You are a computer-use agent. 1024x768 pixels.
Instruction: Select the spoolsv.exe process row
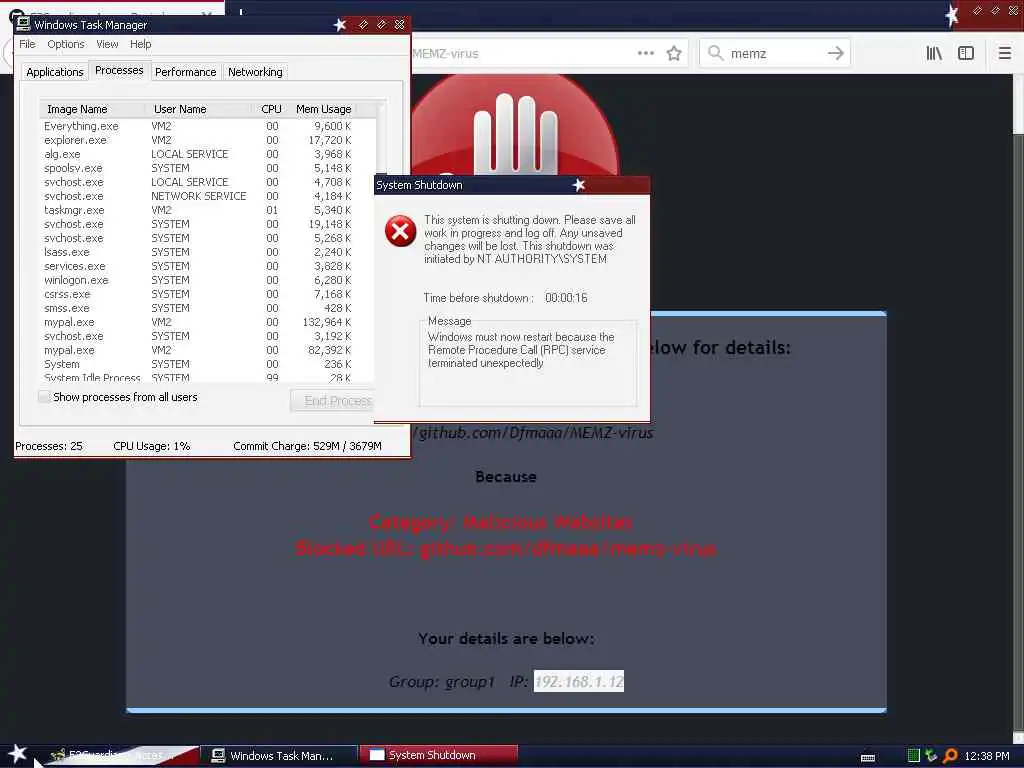tap(207, 168)
